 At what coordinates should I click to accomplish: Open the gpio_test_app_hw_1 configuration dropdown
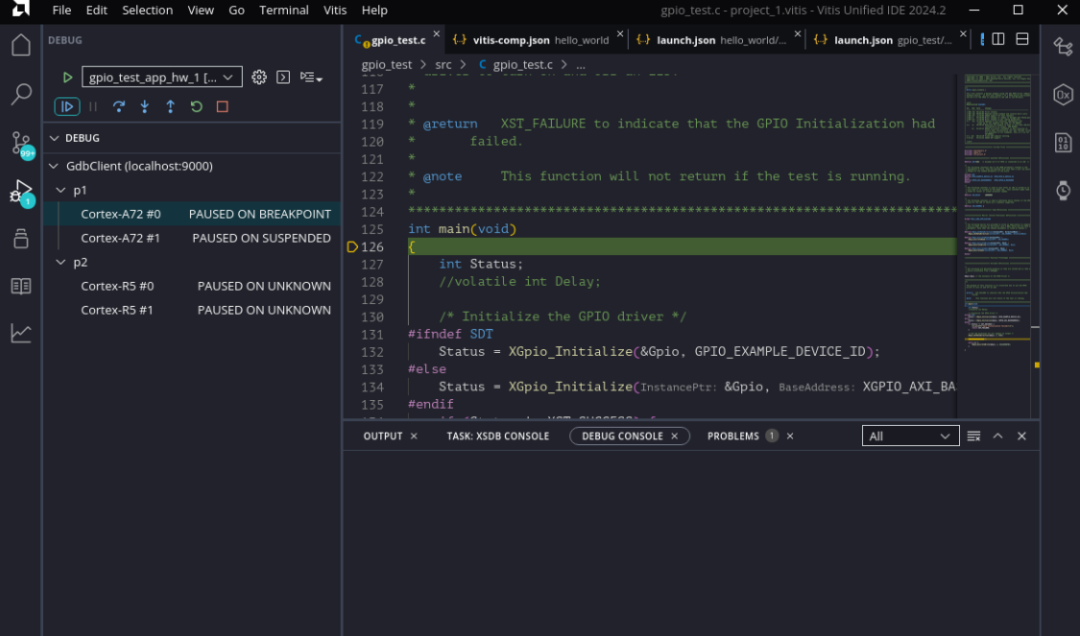click(162, 77)
